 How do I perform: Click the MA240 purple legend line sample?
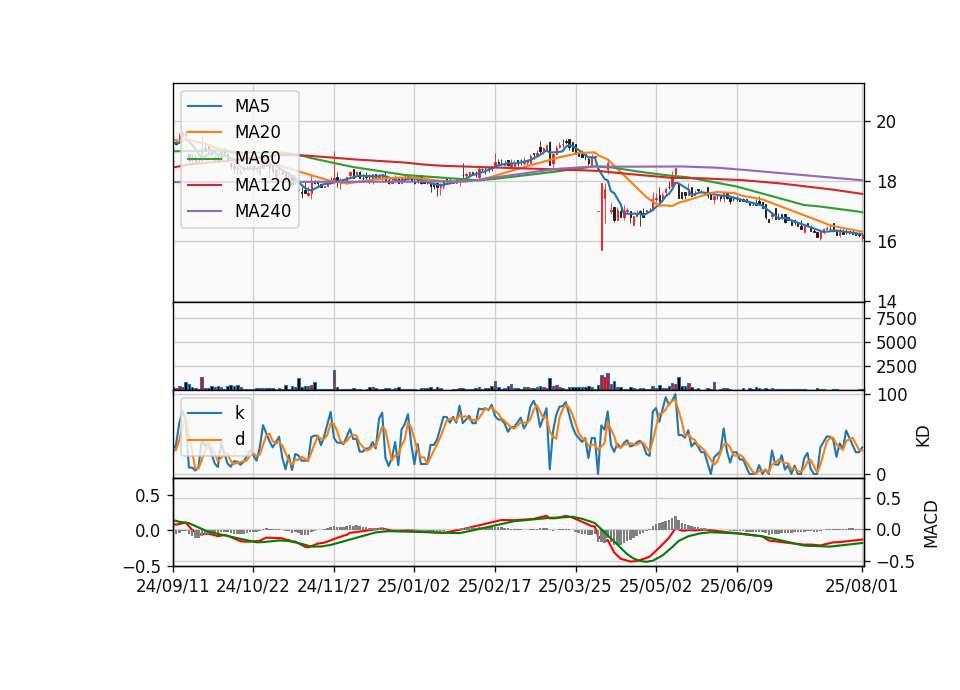(x=204, y=211)
